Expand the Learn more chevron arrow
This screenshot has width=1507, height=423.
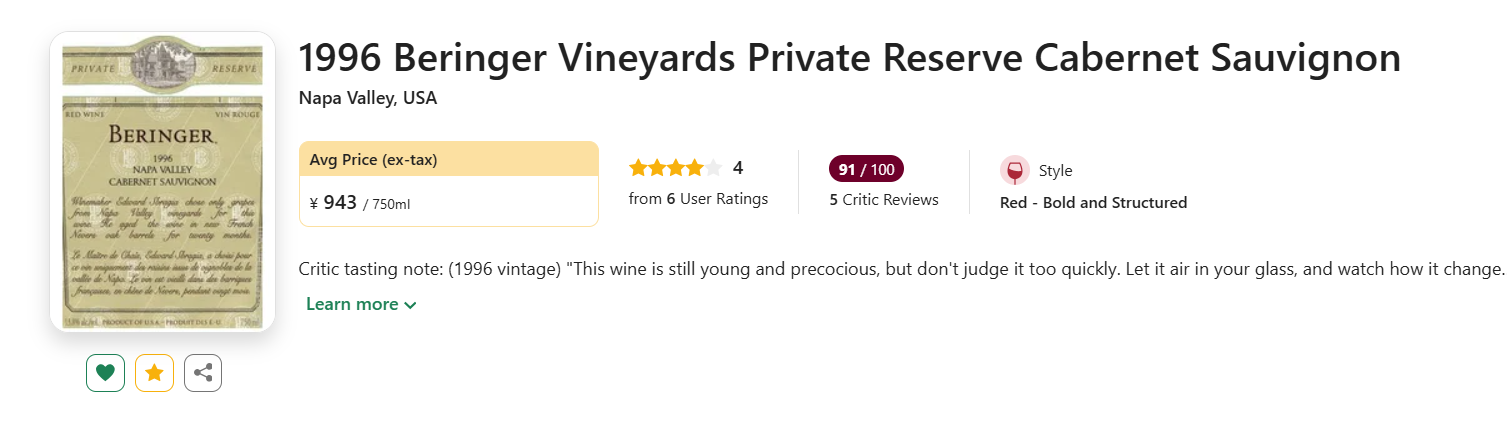point(410,305)
